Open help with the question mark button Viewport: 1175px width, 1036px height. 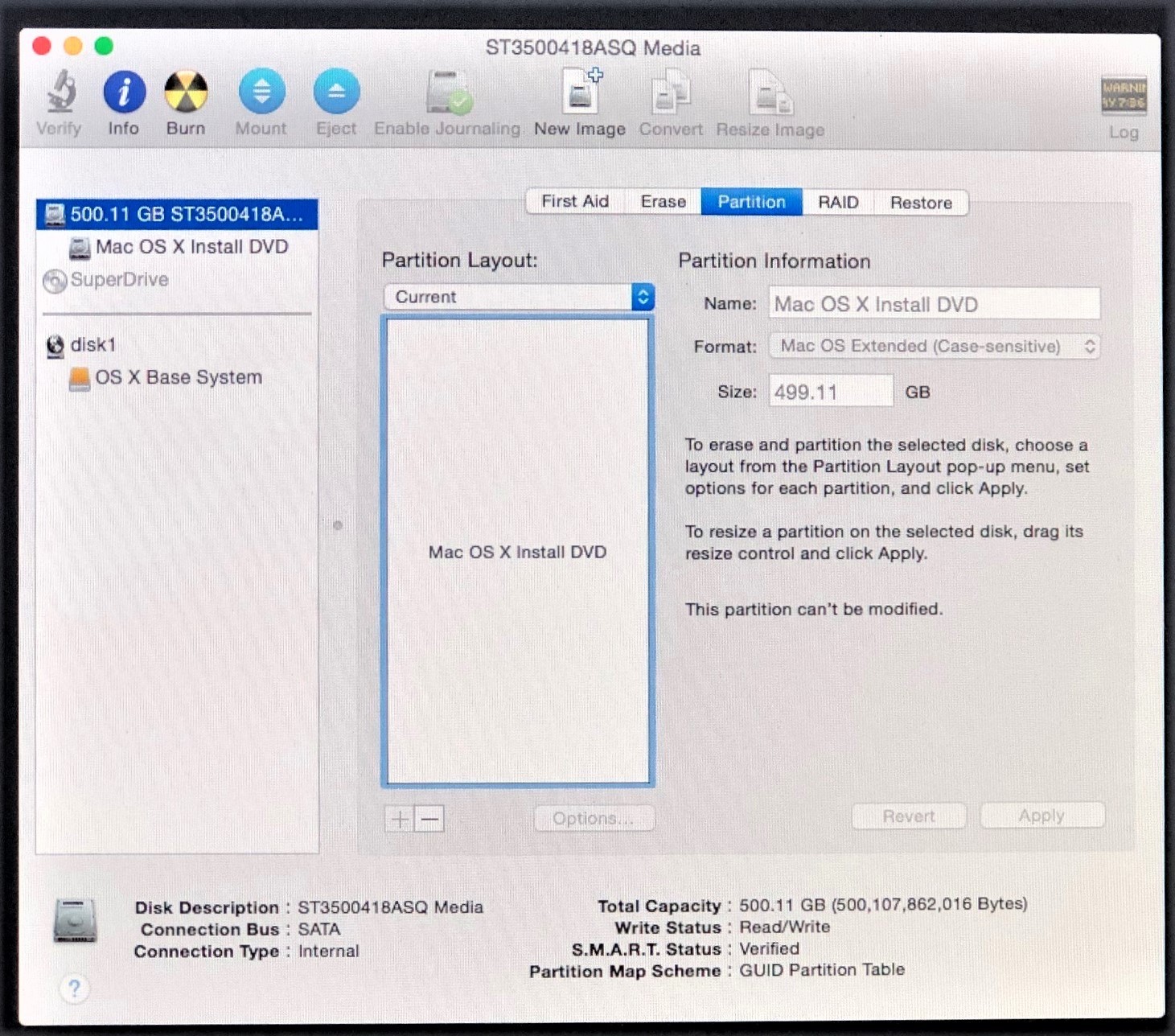point(74,989)
